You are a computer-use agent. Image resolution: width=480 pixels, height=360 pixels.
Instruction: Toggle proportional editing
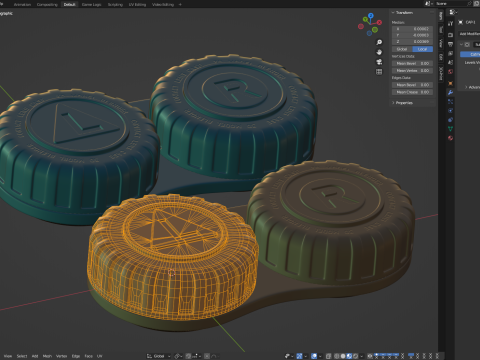[x=207, y=356]
